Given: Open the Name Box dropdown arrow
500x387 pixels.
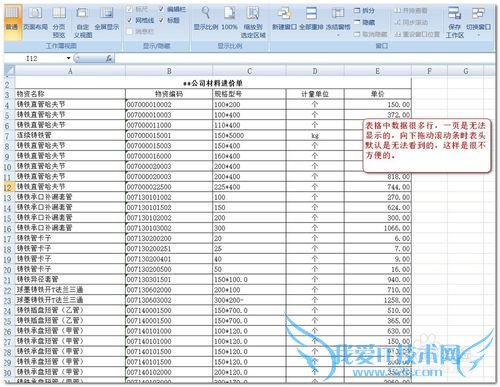Looking at the screenshot, I should (68, 58).
